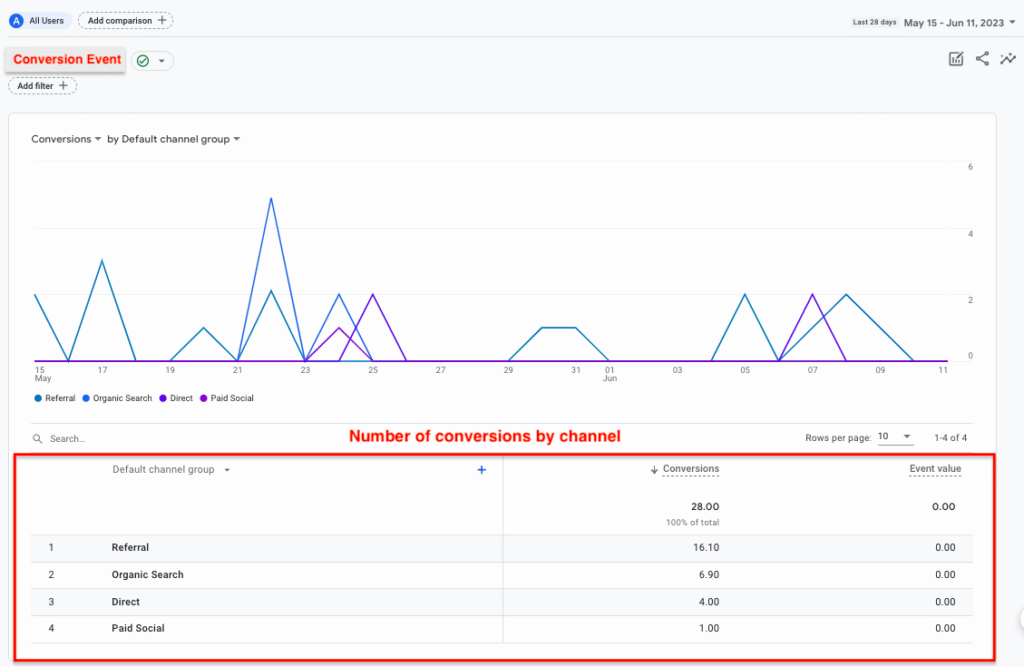Toggle the Direct legend color dot
Screen dimensions: 1024x667
[165, 398]
